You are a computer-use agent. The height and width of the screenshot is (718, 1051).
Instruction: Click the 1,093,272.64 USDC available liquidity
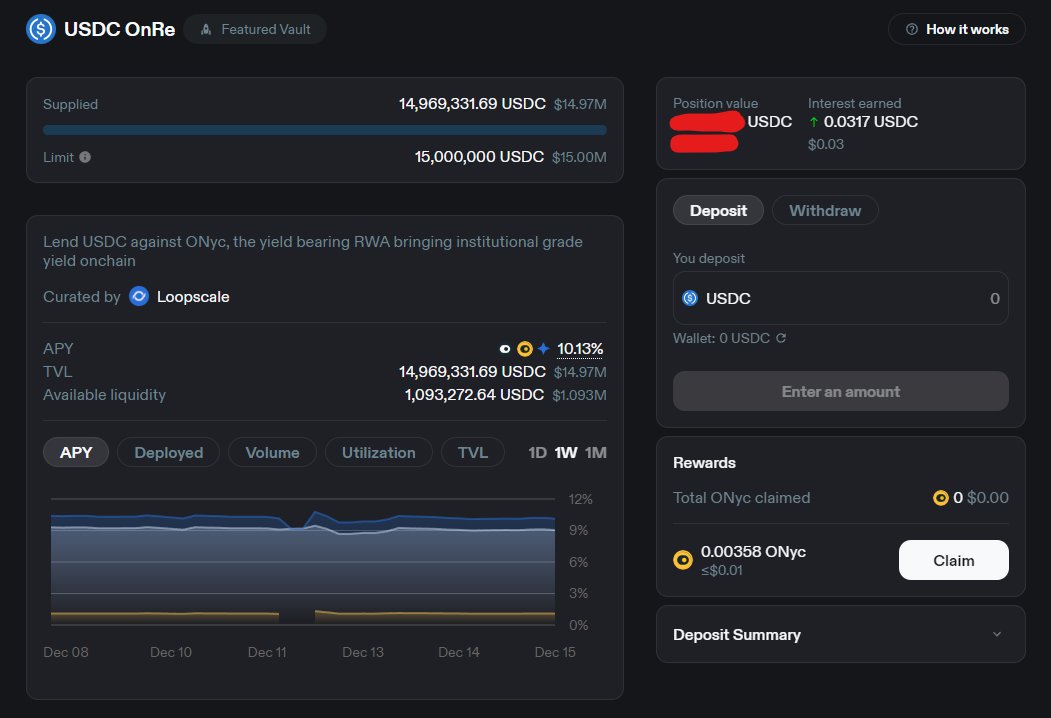[x=474, y=395]
